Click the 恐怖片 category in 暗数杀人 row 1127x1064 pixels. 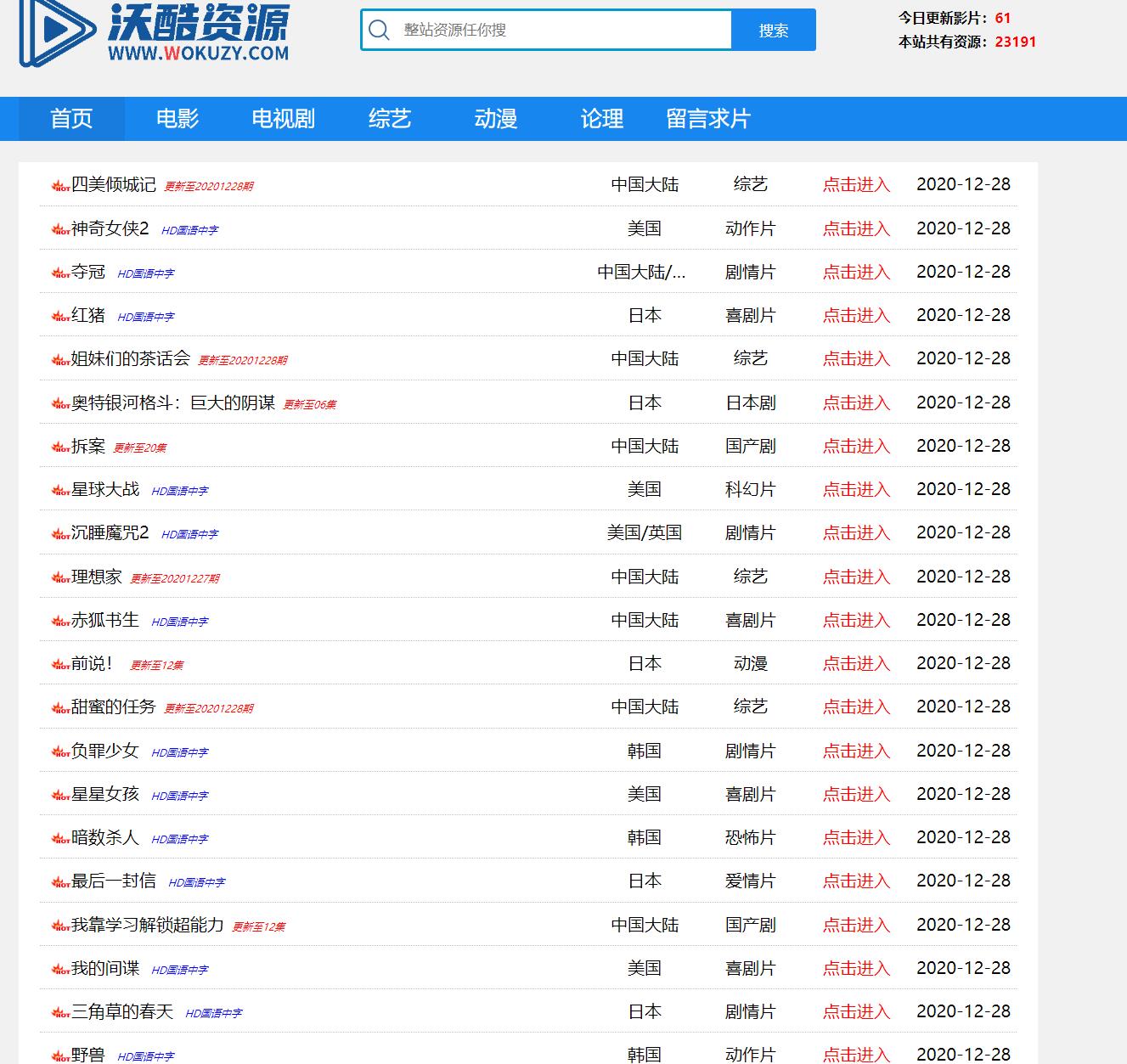[751, 837]
